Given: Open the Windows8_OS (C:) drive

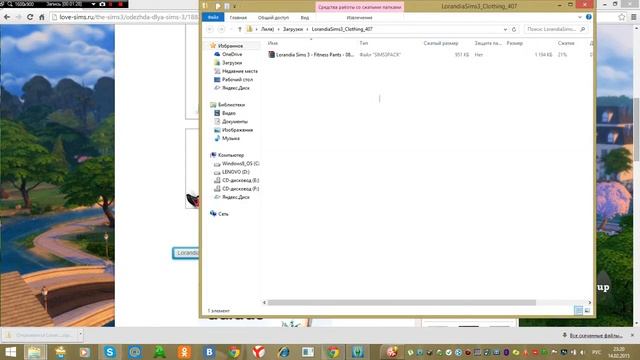Looking at the screenshot, I should pos(240,164).
